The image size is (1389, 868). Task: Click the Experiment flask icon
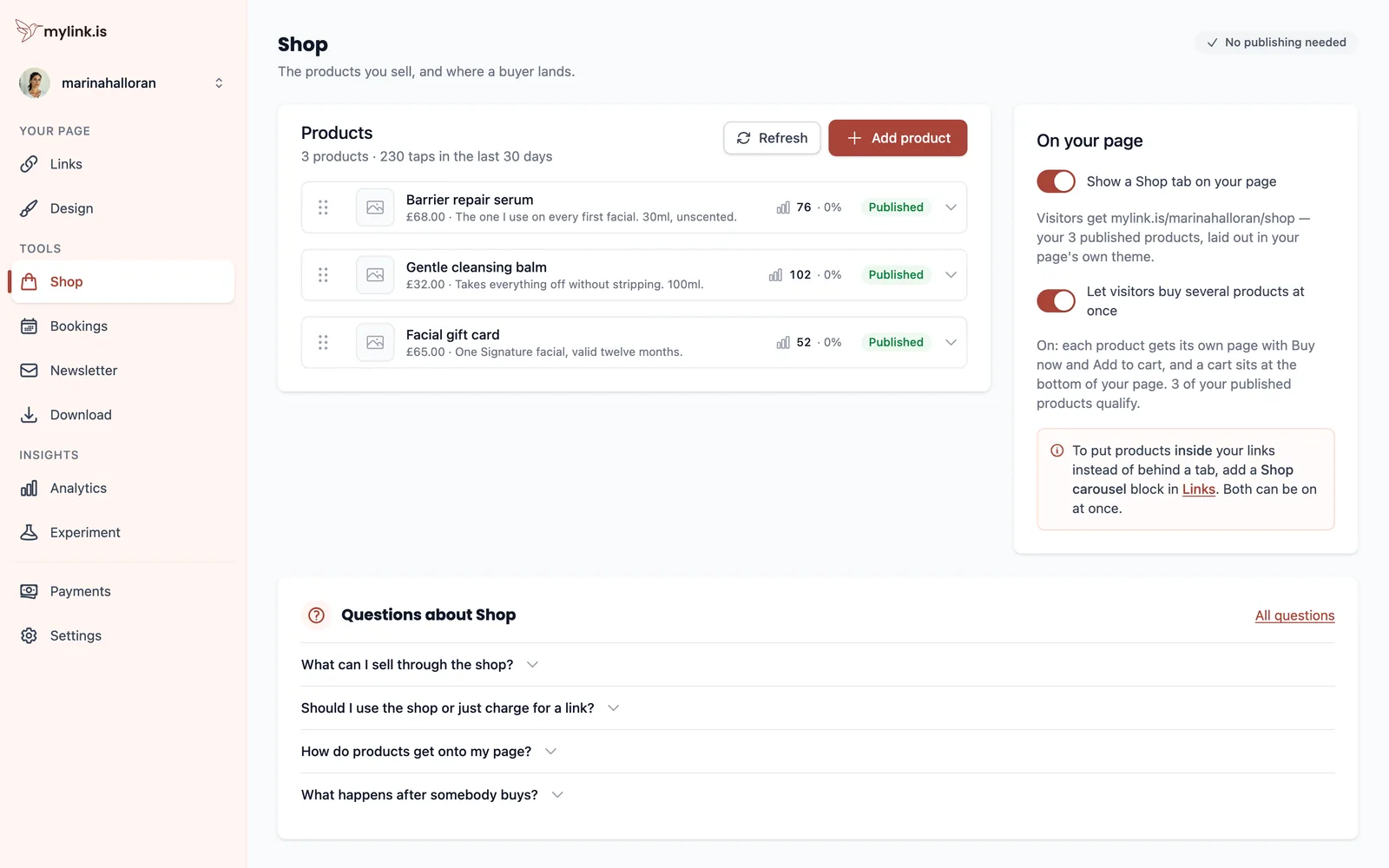(29, 533)
